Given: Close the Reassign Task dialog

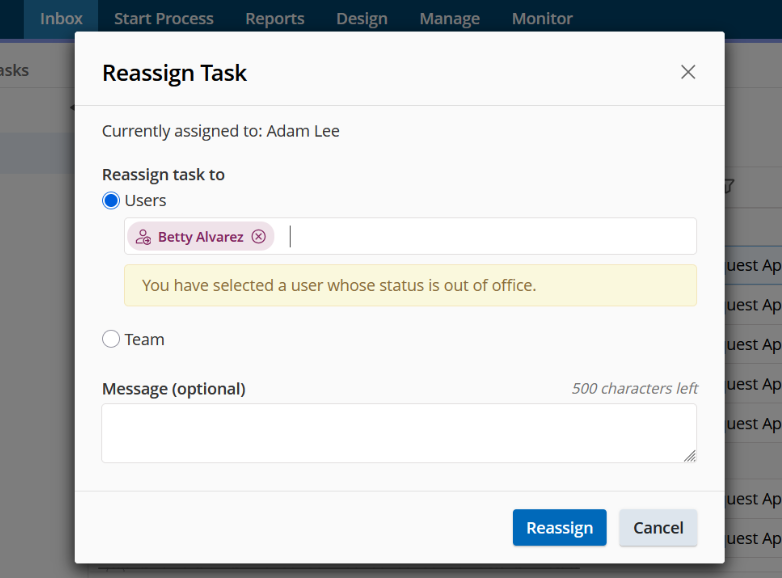Looking at the screenshot, I should tap(688, 72).
